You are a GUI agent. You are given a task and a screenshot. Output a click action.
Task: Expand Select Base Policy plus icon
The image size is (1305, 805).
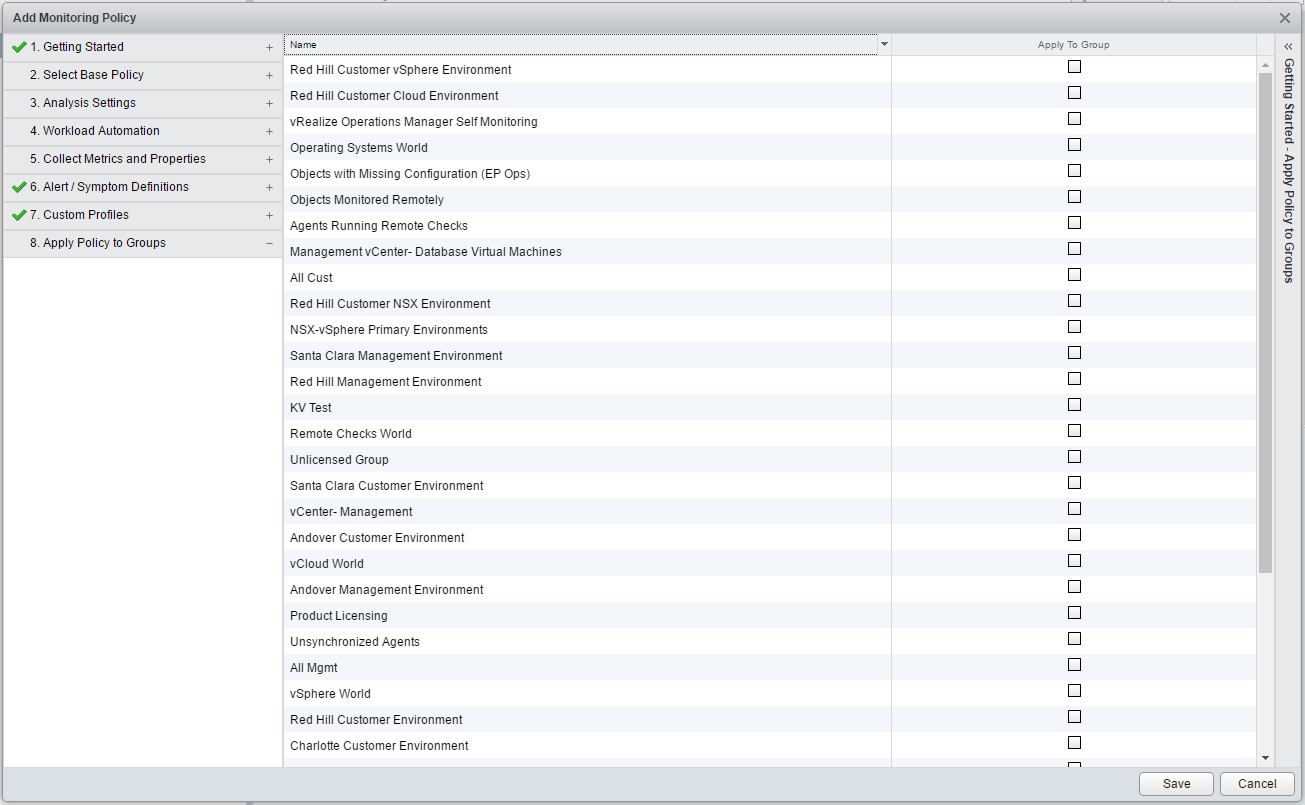click(269, 75)
